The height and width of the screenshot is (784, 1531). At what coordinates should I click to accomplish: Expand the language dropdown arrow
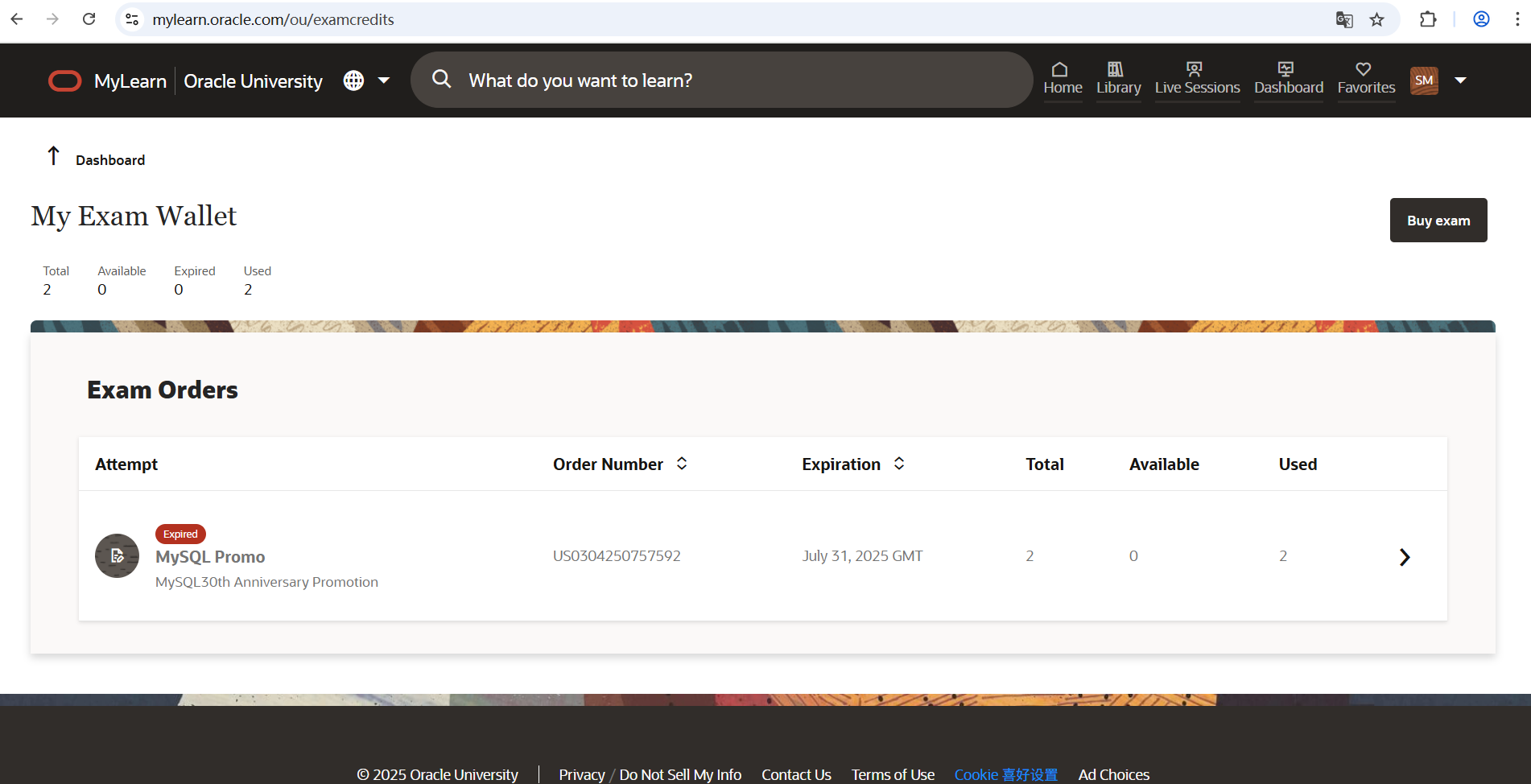[384, 80]
